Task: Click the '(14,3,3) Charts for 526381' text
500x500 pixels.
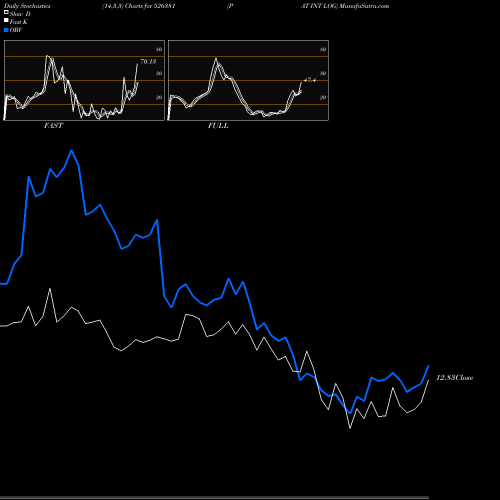Action: 139,6
